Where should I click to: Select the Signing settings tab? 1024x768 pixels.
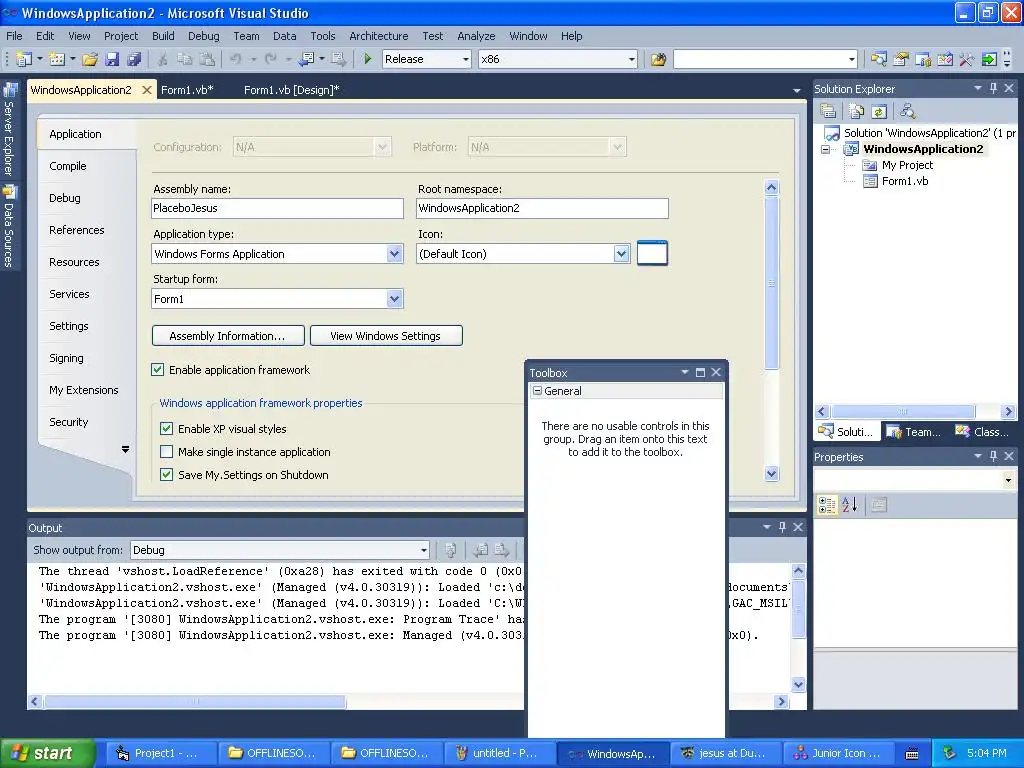tap(66, 358)
